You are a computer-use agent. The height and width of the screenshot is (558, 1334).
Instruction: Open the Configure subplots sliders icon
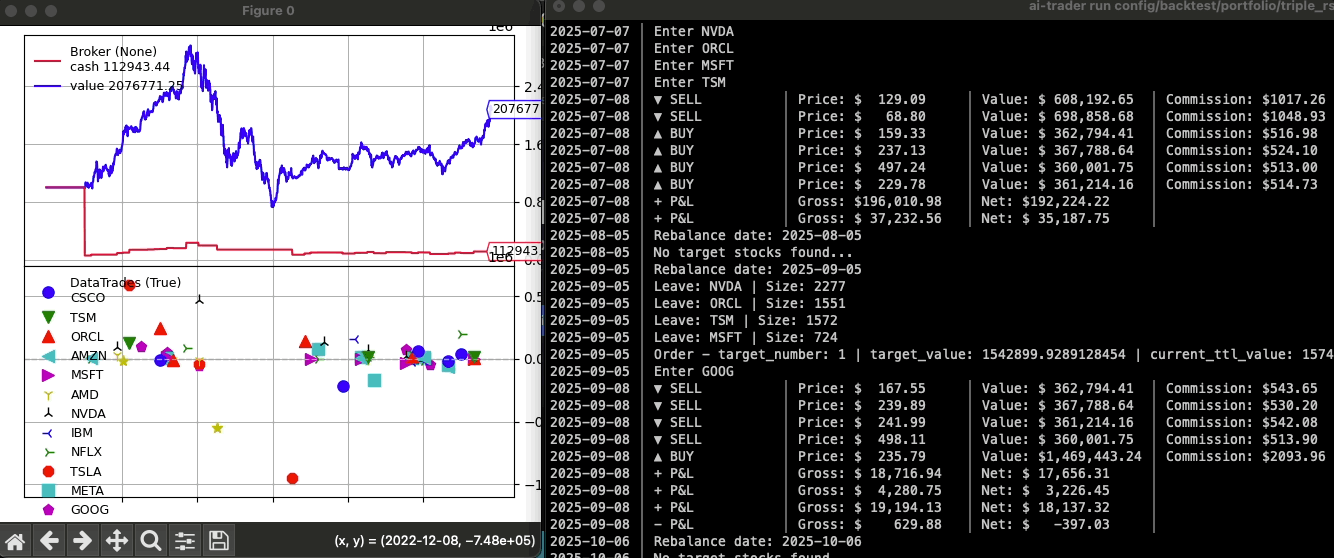[185, 541]
